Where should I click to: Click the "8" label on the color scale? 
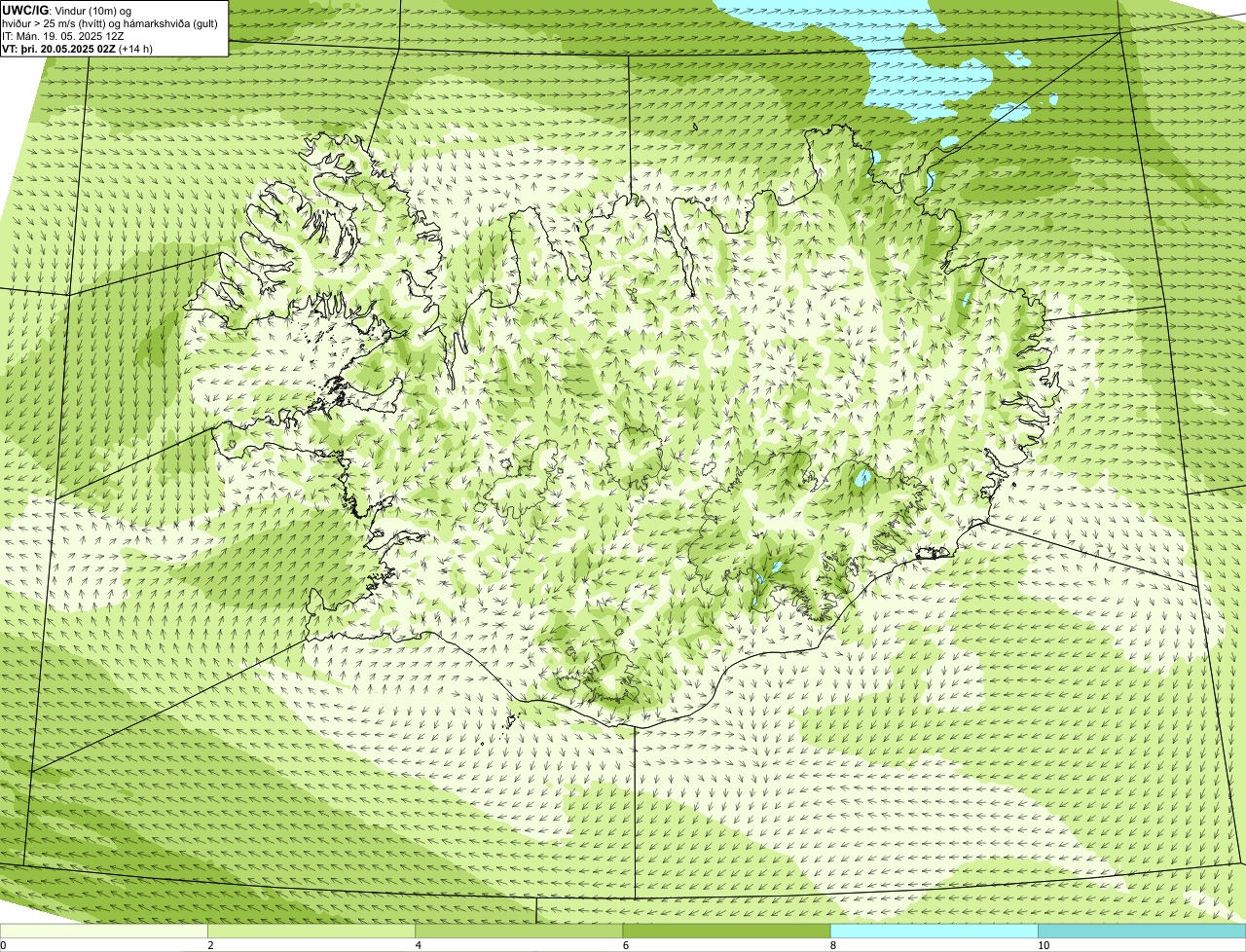pos(832,945)
